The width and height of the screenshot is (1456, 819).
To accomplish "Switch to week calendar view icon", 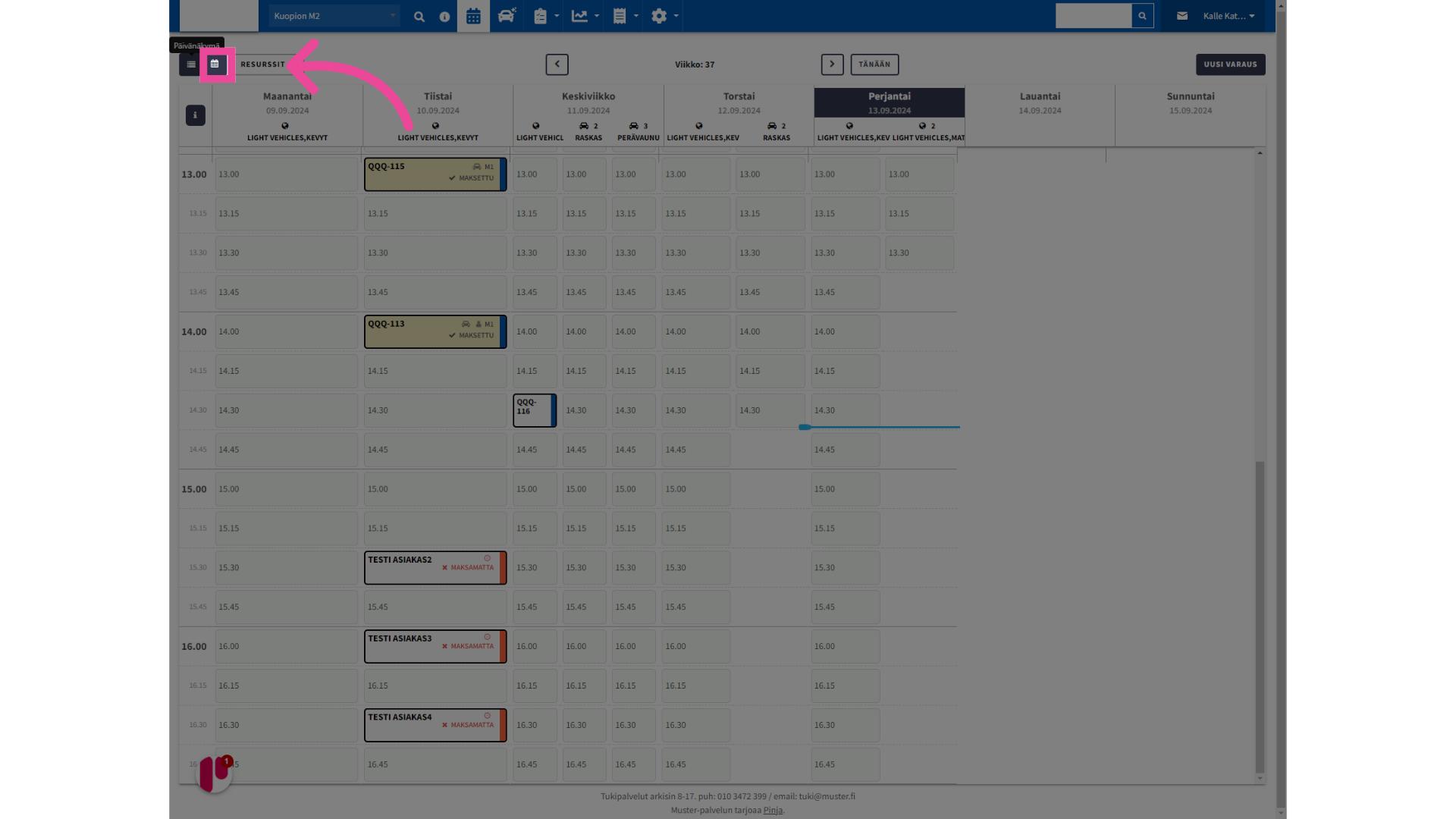I will click(215, 64).
